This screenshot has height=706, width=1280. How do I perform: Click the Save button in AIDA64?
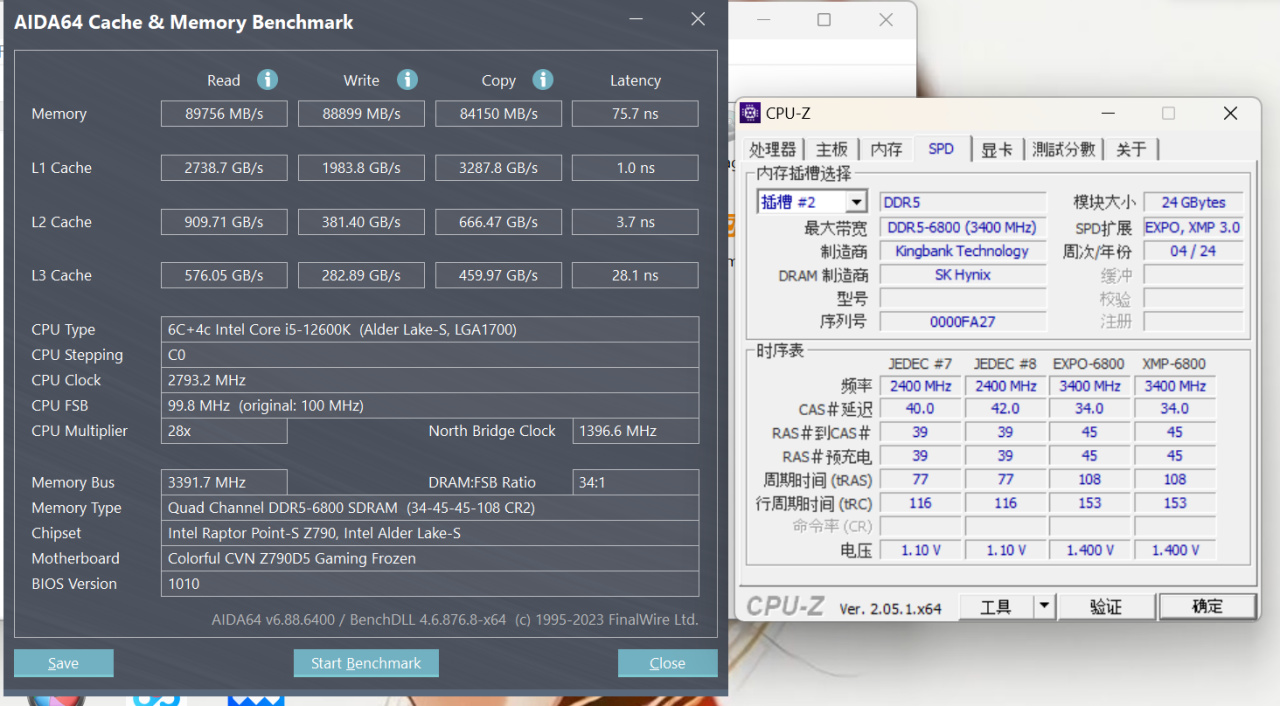pyautogui.click(x=63, y=663)
